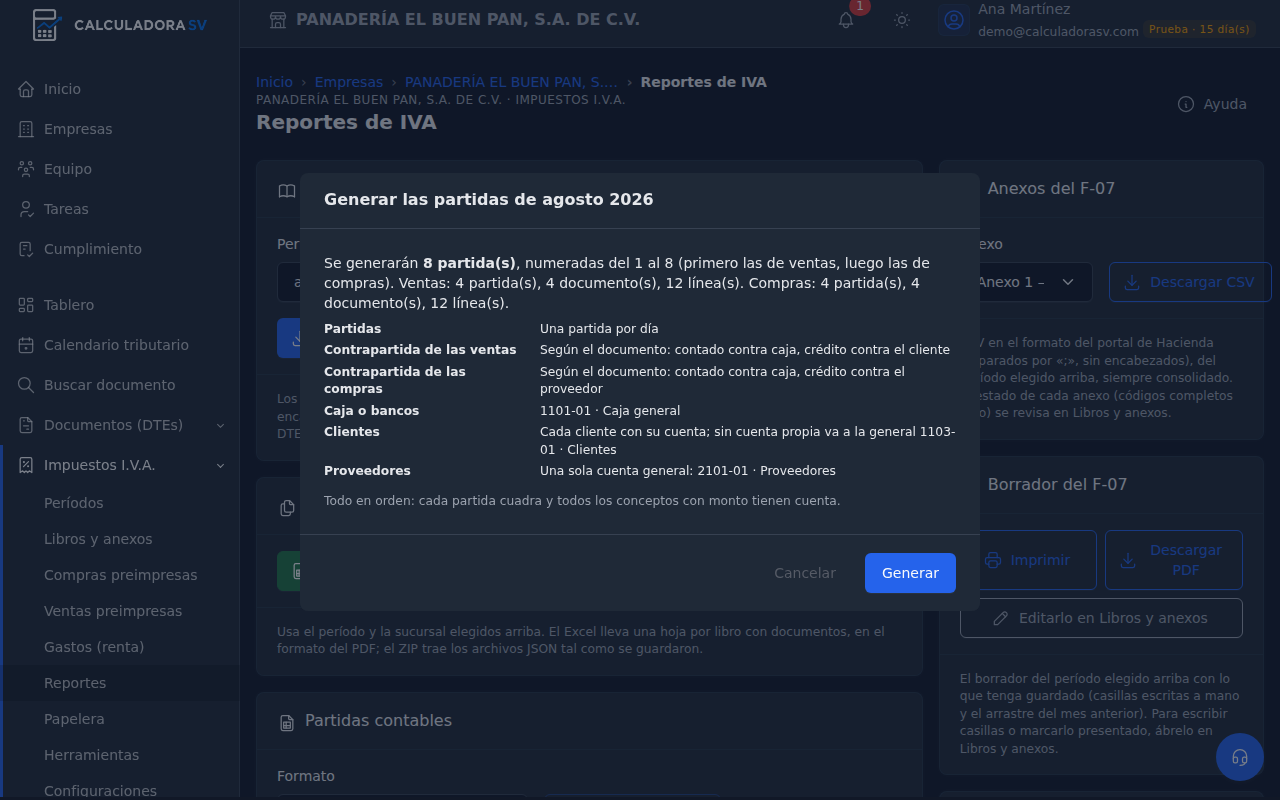This screenshot has height=800, width=1280.
Task: Click the company name in the header
Action: click(468, 20)
